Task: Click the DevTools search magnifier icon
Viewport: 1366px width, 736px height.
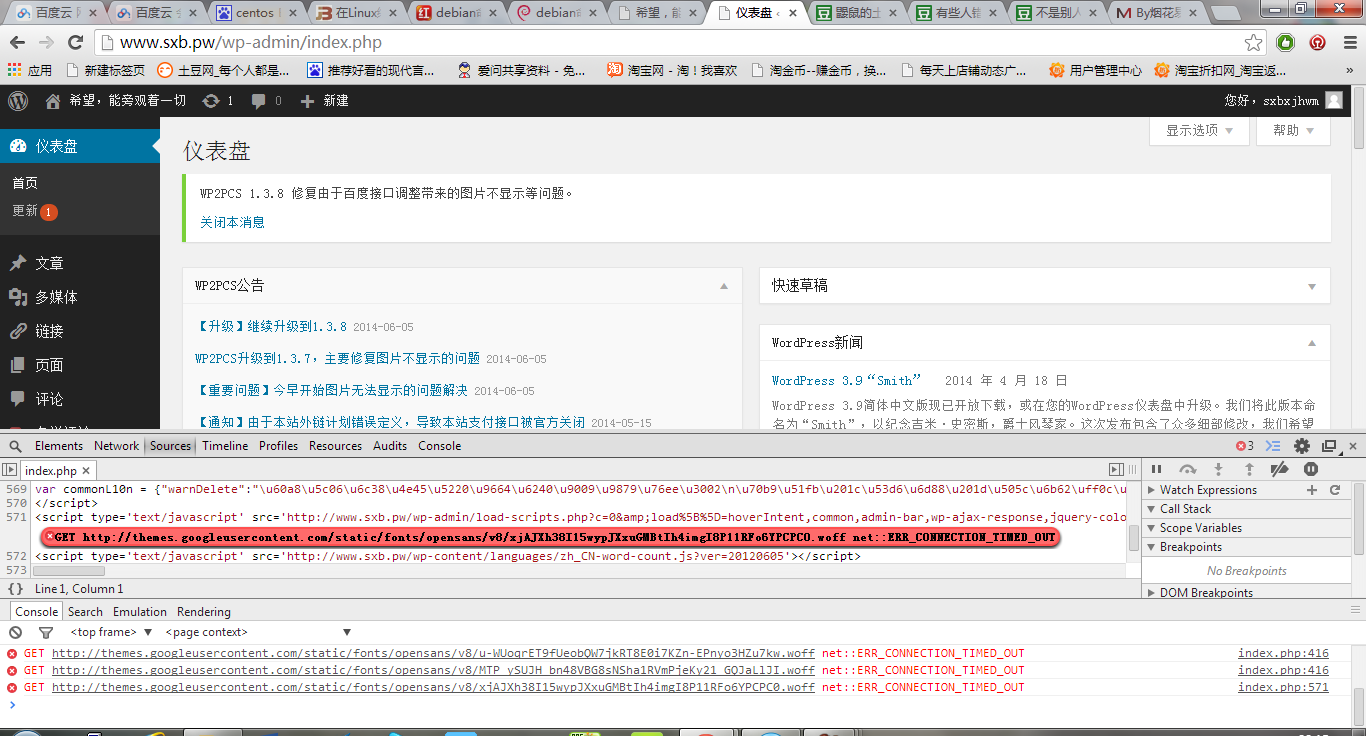Action: [16, 446]
